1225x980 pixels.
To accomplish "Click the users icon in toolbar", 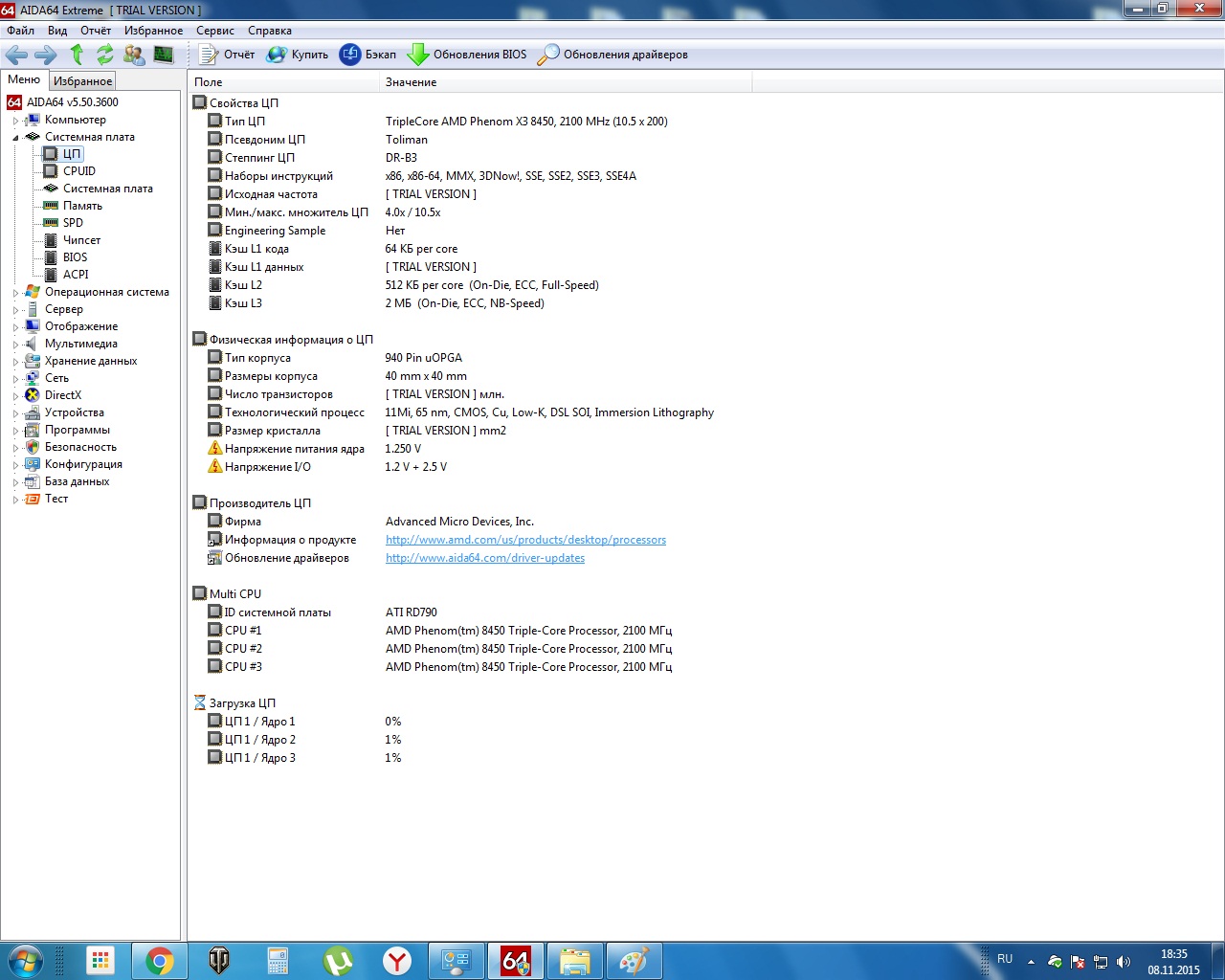I will click(134, 55).
